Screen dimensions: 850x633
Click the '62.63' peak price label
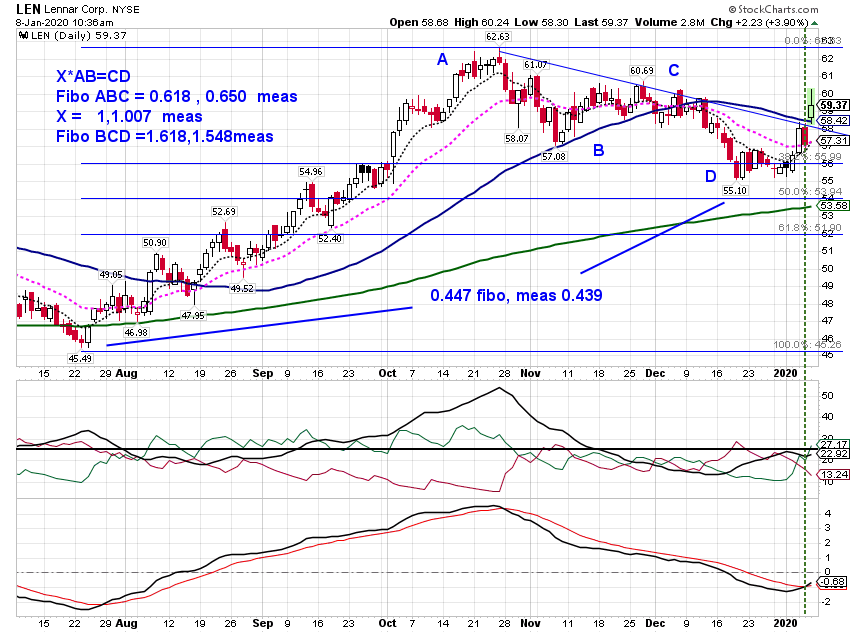(x=498, y=37)
